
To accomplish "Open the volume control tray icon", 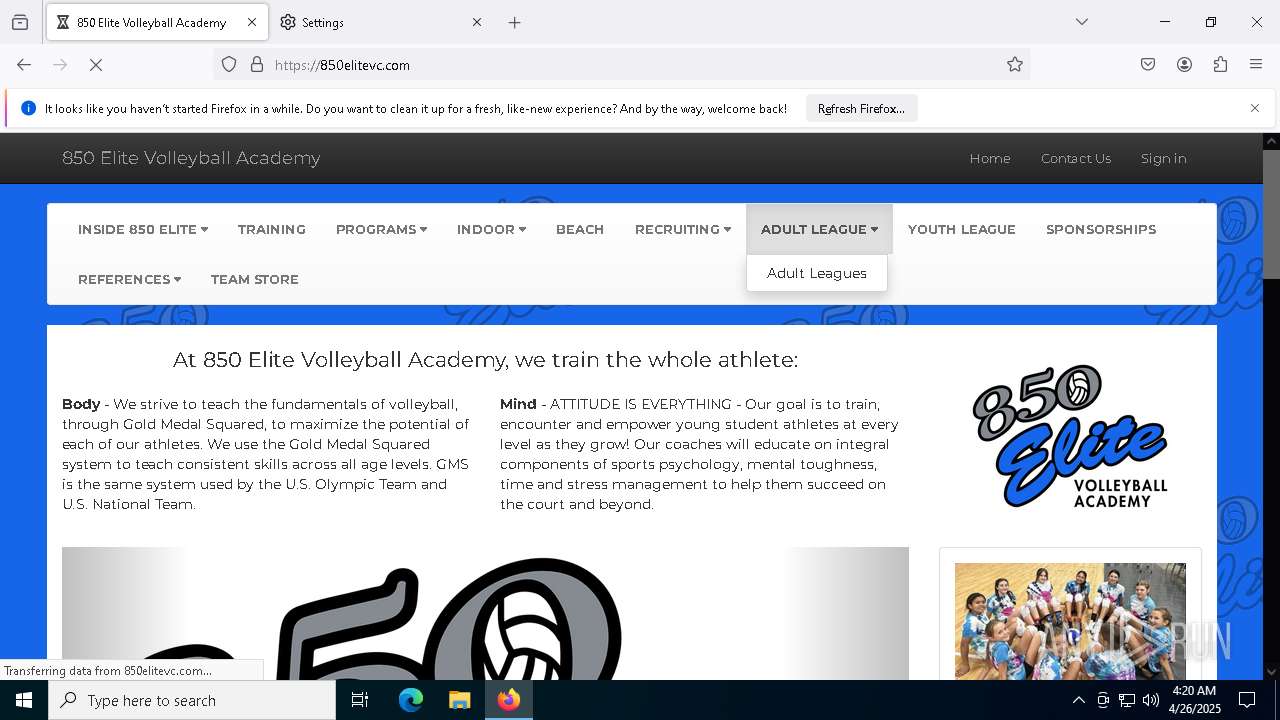I will [1151, 700].
